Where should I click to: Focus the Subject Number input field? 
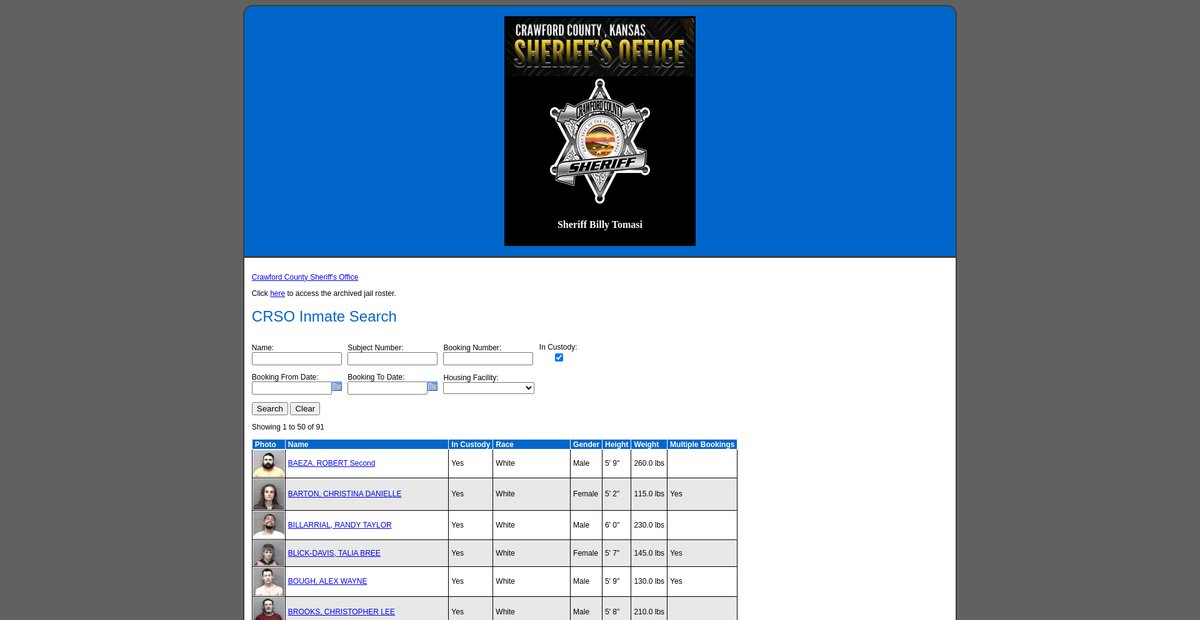[393, 359]
